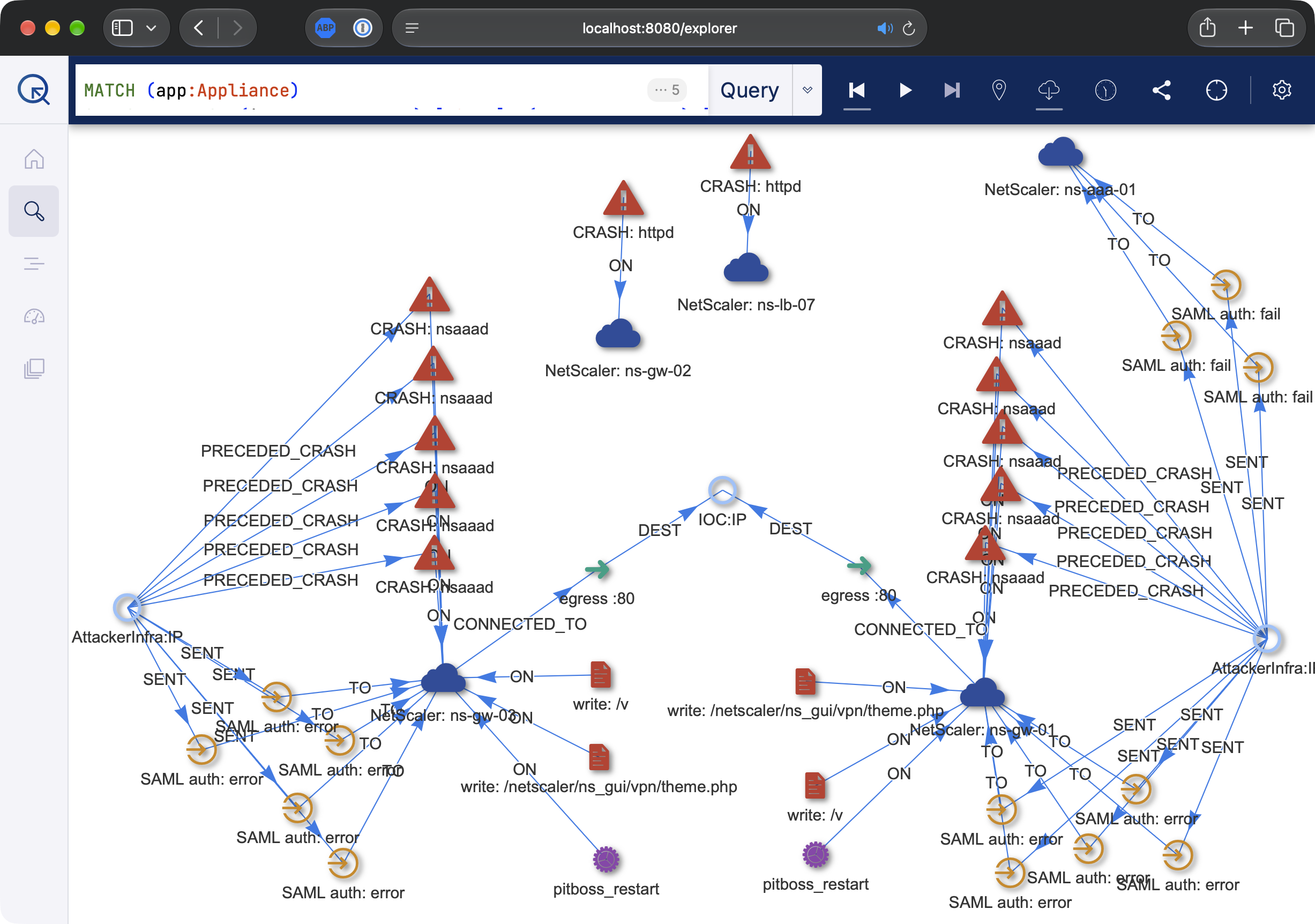
Task: Select the NetScaler ns-gw-02 cloud node
Action: pyautogui.click(x=618, y=333)
